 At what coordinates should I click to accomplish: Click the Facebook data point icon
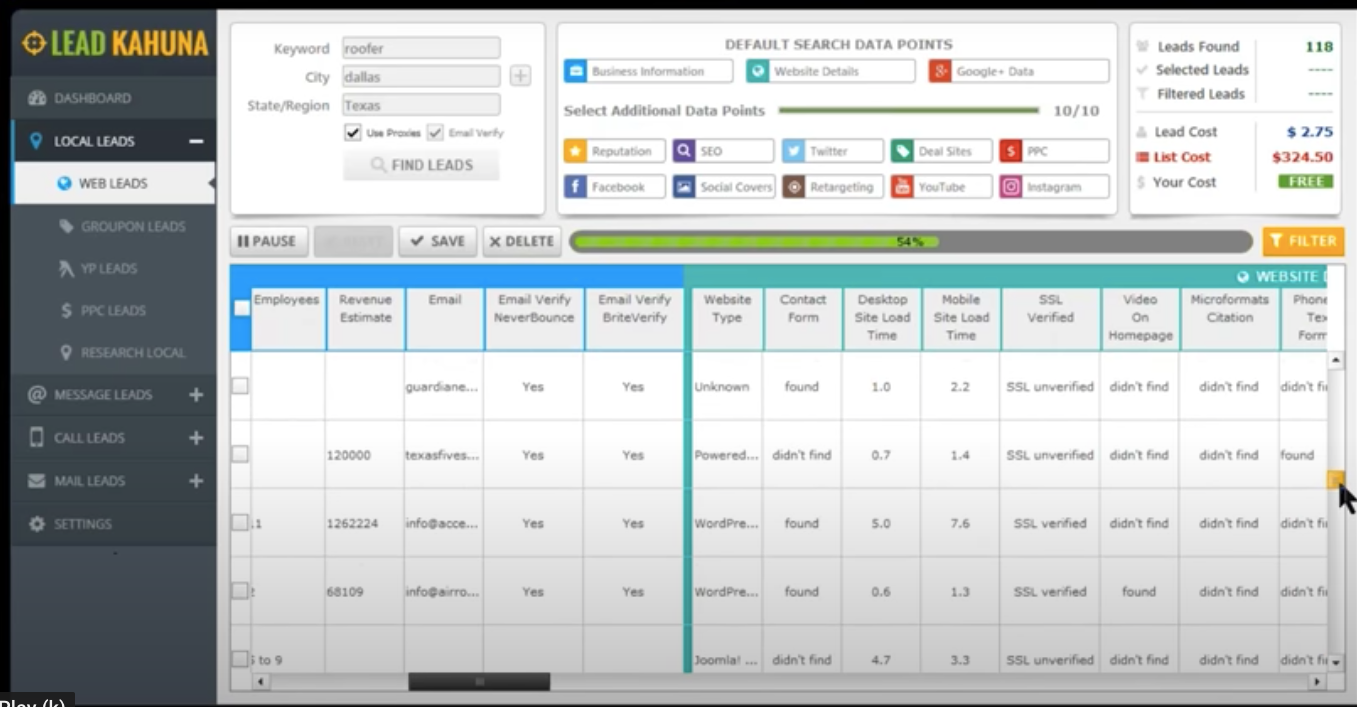pos(575,187)
